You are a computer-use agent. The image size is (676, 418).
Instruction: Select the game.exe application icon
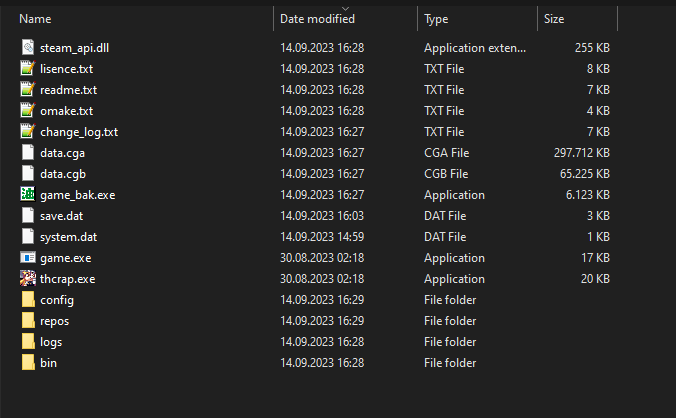pos(28,258)
